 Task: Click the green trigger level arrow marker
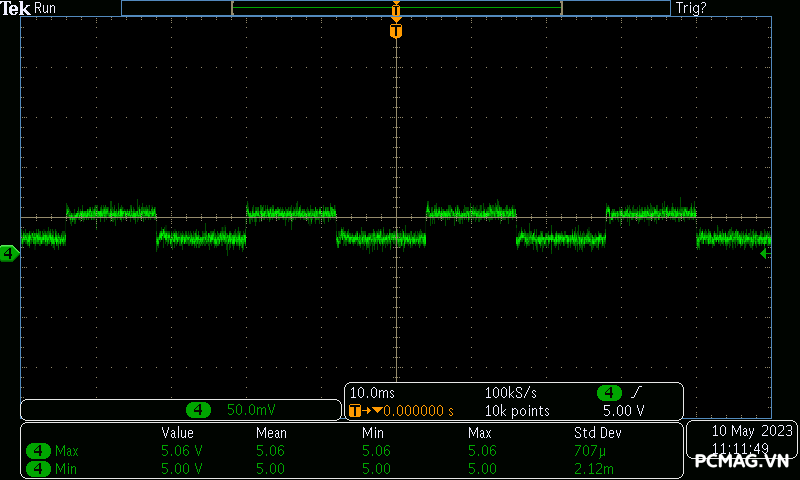tap(765, 254)
